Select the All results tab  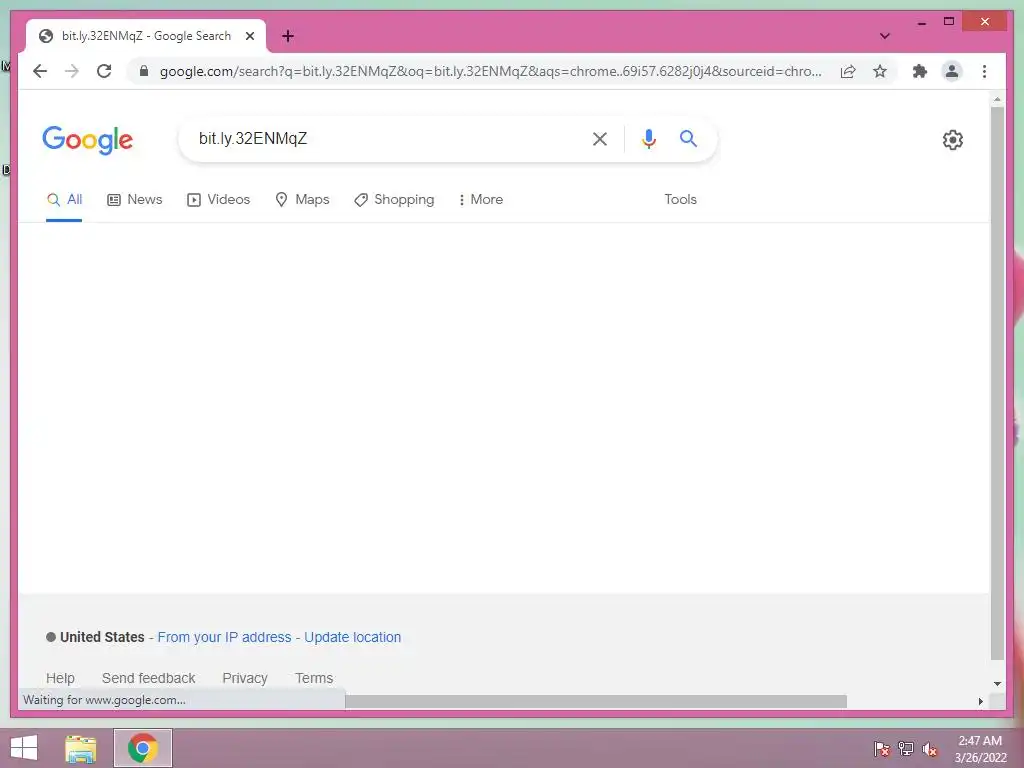tap(64, 199)
